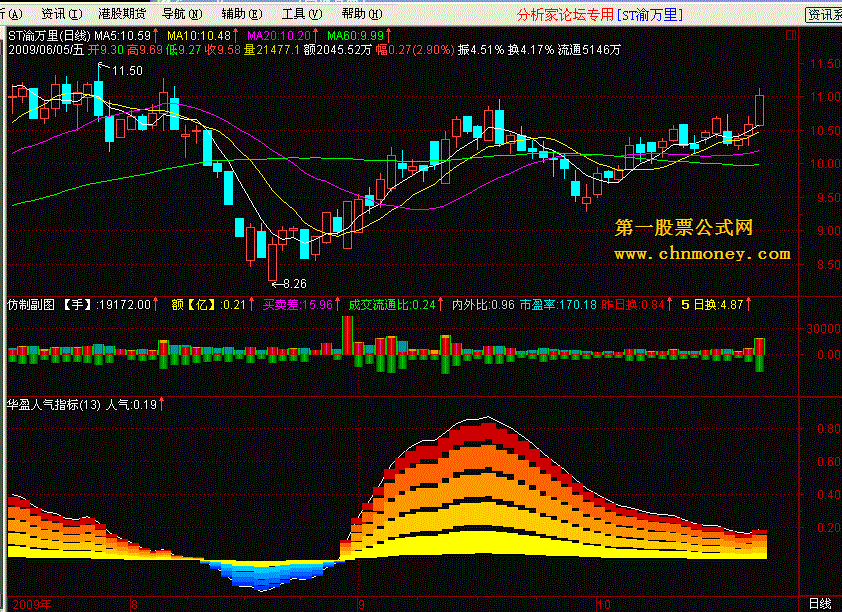Click the month 10 marker on time axis
The height and width of the screenshot is (612, 842).
coord(604,604)
